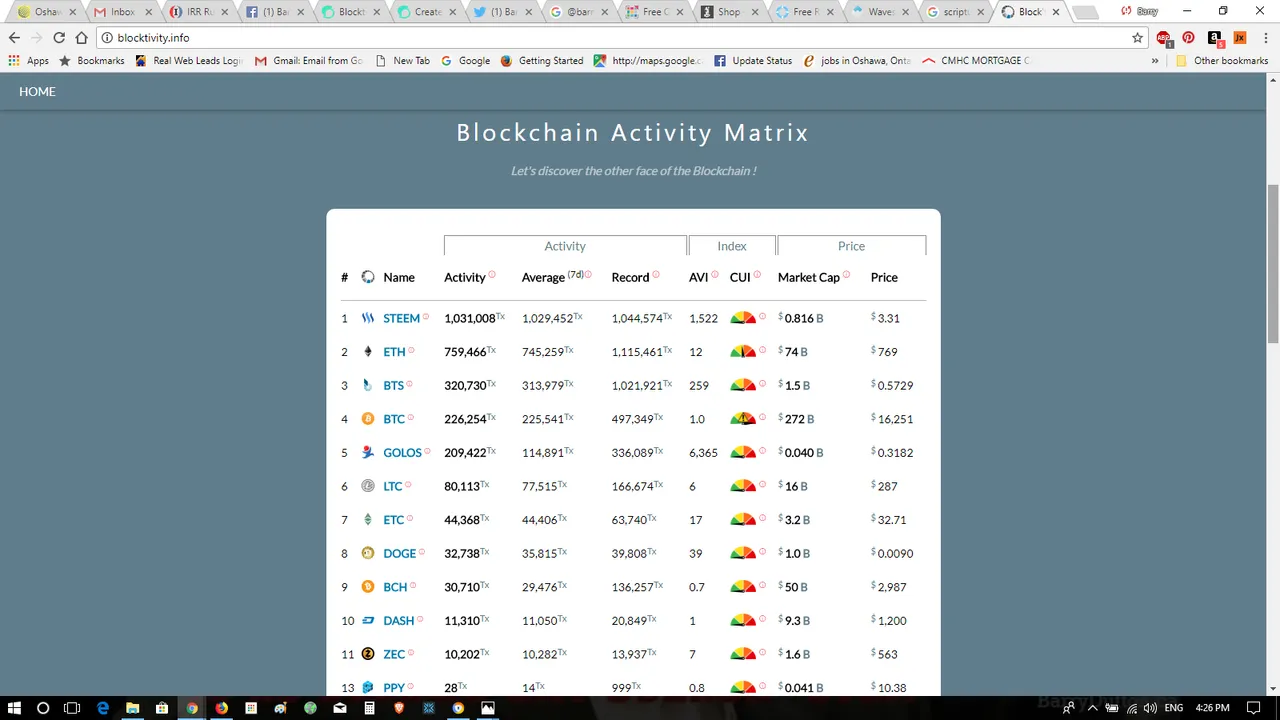Image resolution: width=1280 pixels, height=720 pixels.
Task: Open the PPY blockchain link
Action: click(394, 688)
